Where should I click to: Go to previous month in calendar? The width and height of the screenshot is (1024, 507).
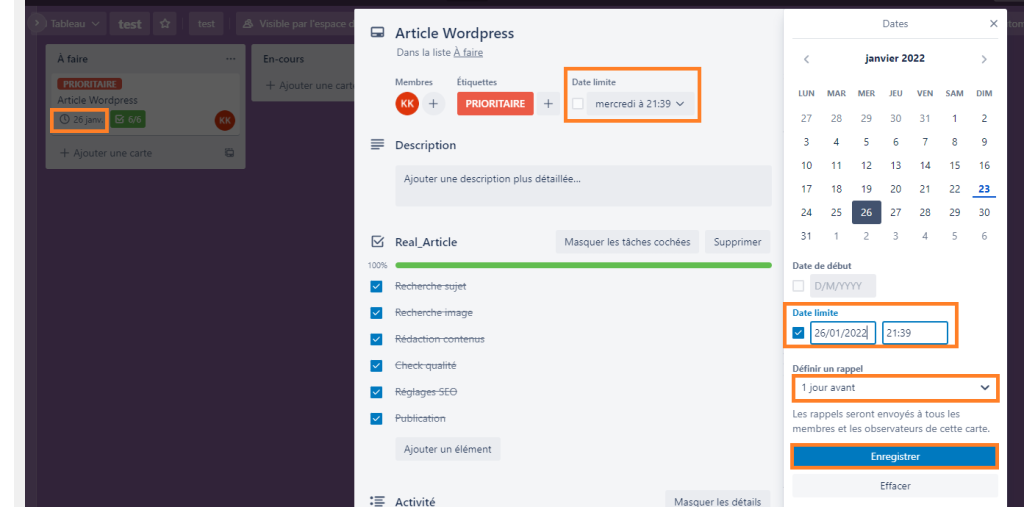[x=807, y=59]
